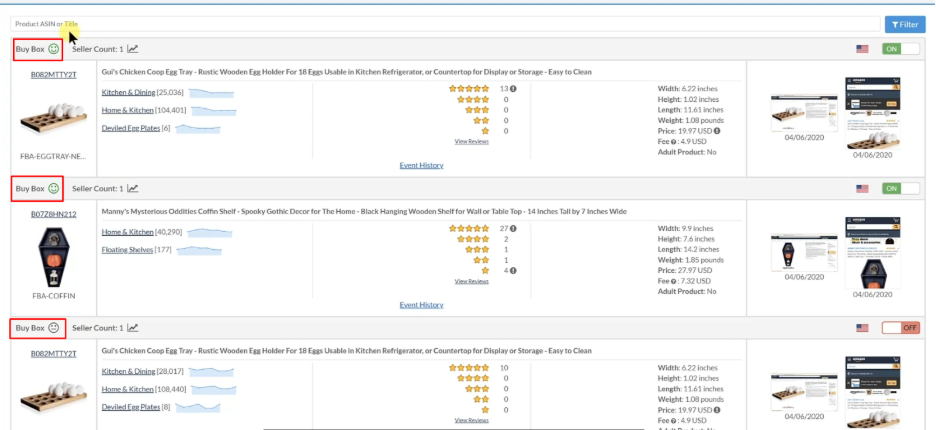Focus the Product ASIN or Title search field
The image size is (936, 430).
440,24
